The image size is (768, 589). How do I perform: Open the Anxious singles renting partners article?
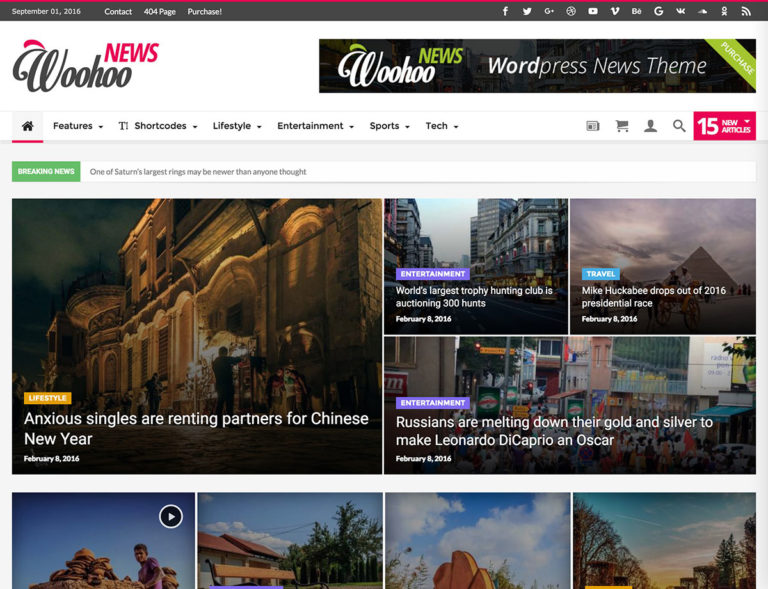click(196, 429)
